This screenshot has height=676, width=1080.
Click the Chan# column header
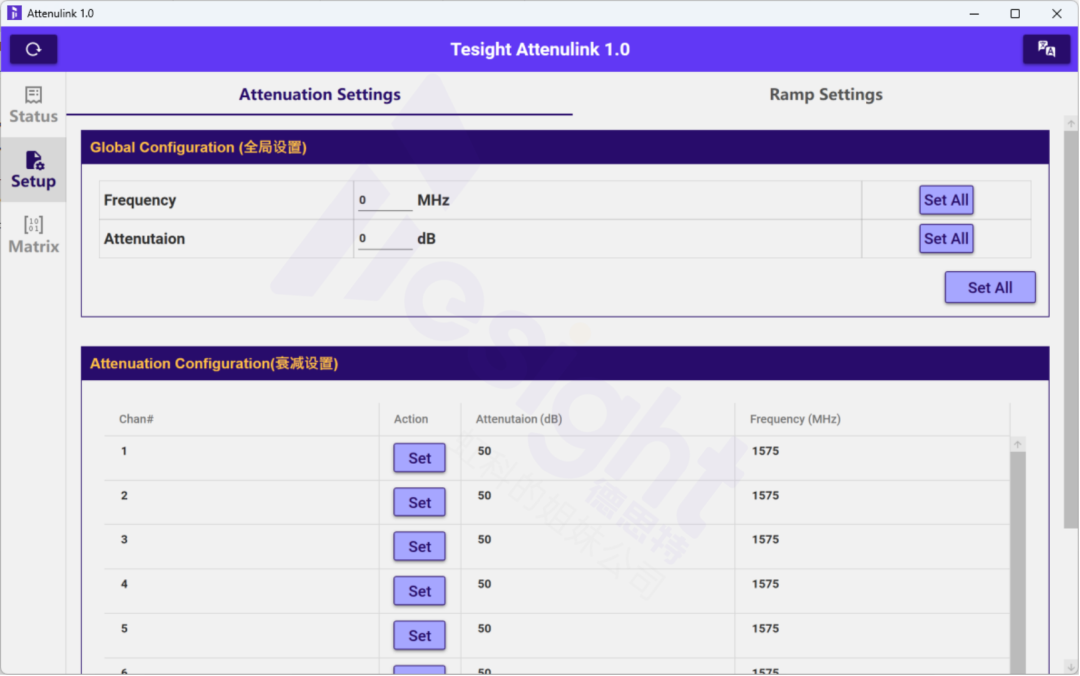pyautogui.click(x=136, y=419)
